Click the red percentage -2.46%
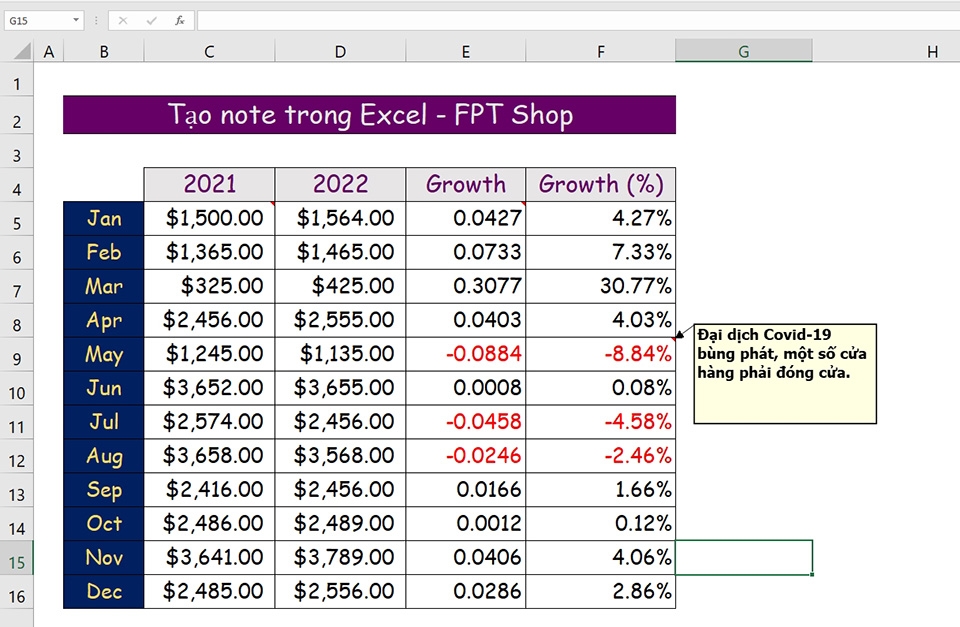Viewport: 960px width, 627px height. (x=601, y=456)
